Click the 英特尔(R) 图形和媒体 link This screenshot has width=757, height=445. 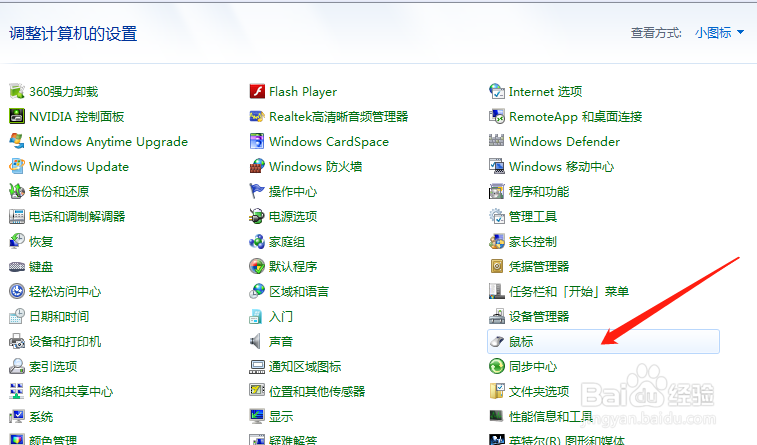pyautogui.click(x=567, y=440)
